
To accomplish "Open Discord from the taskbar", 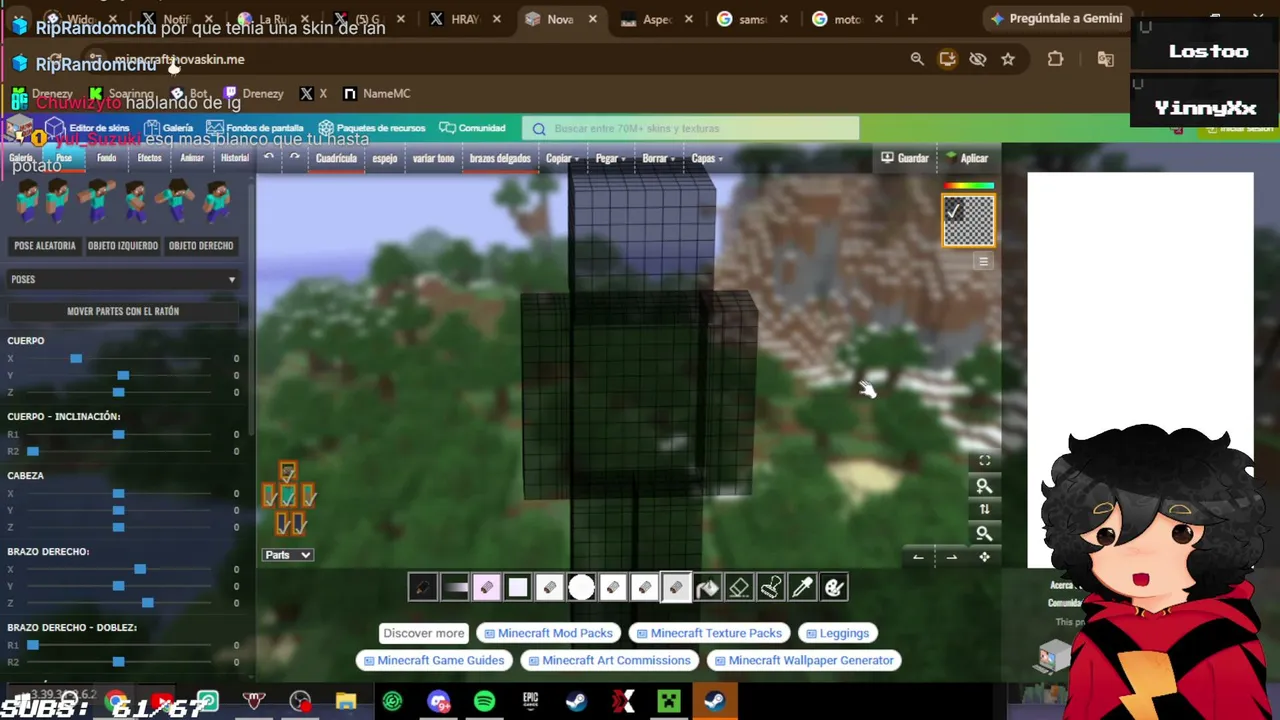I will tap(438, 701).
